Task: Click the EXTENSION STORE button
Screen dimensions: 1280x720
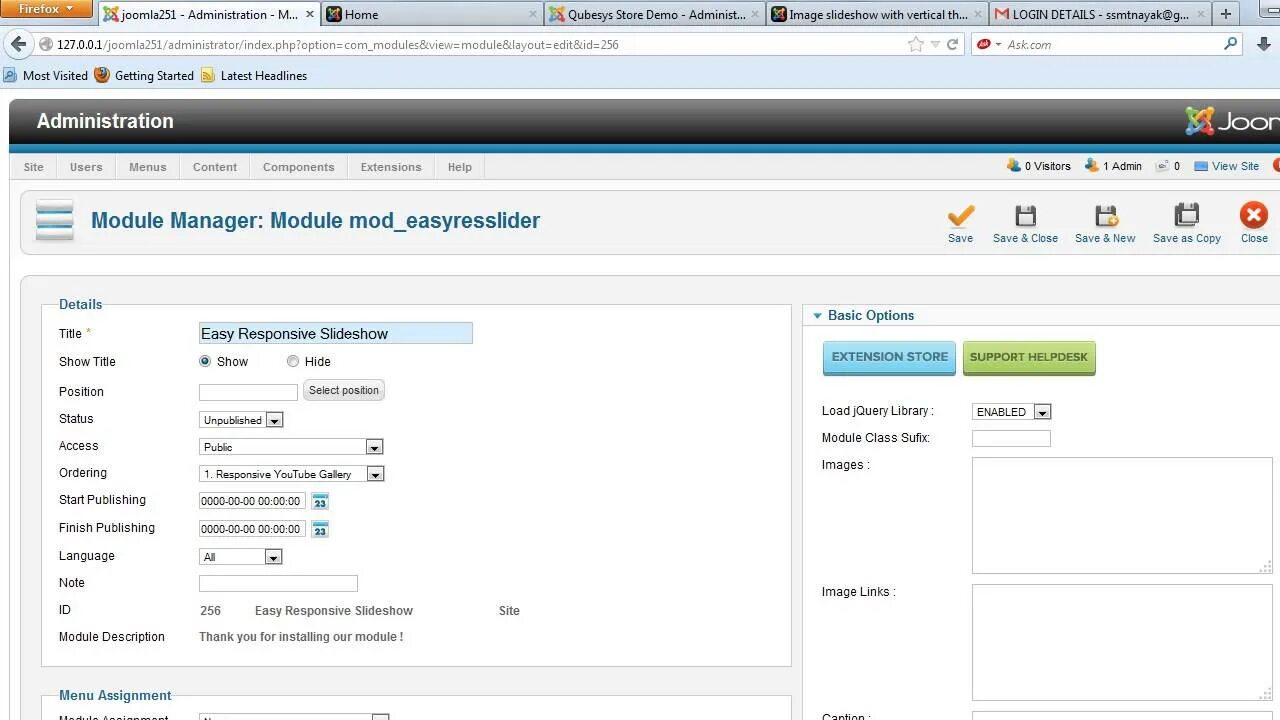Action: [x=890, y=357]
